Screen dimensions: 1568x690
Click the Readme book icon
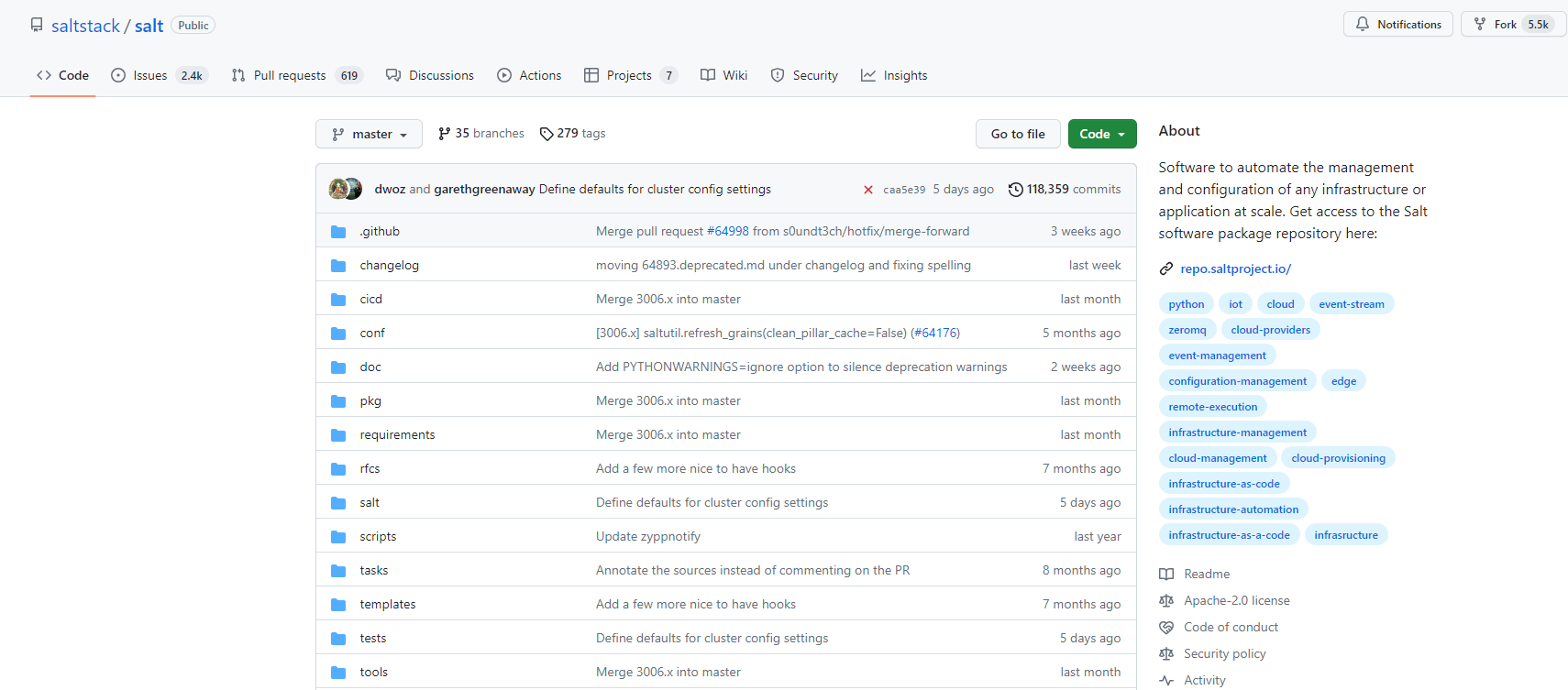[x=1166, y=574]
